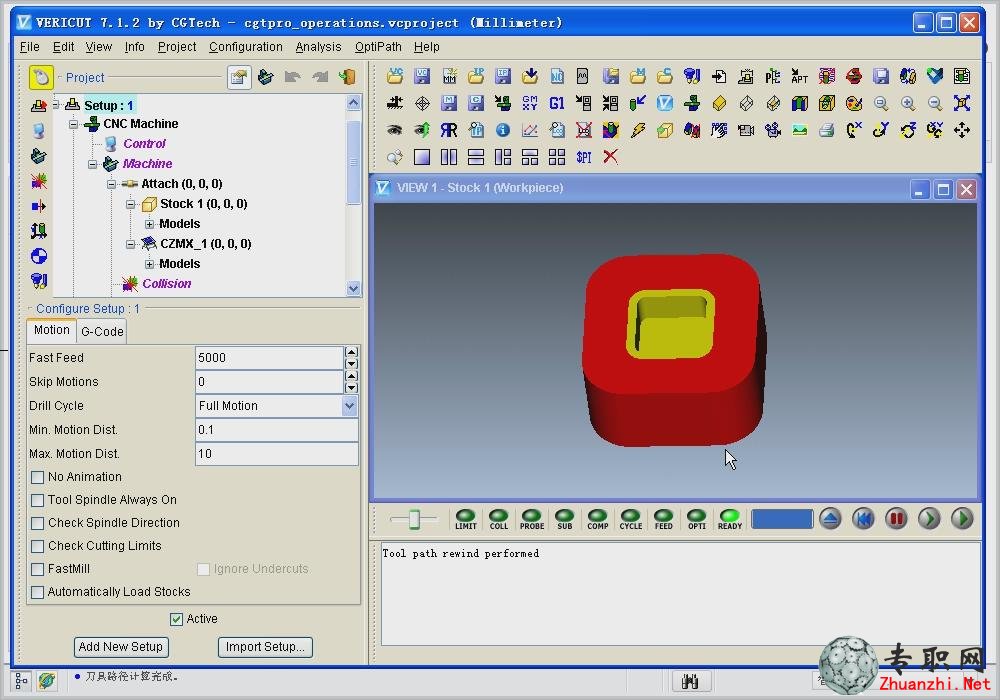Increase Fast Feed with up arrow
Screen dimensions: 1000x700
tap(351, 352)
